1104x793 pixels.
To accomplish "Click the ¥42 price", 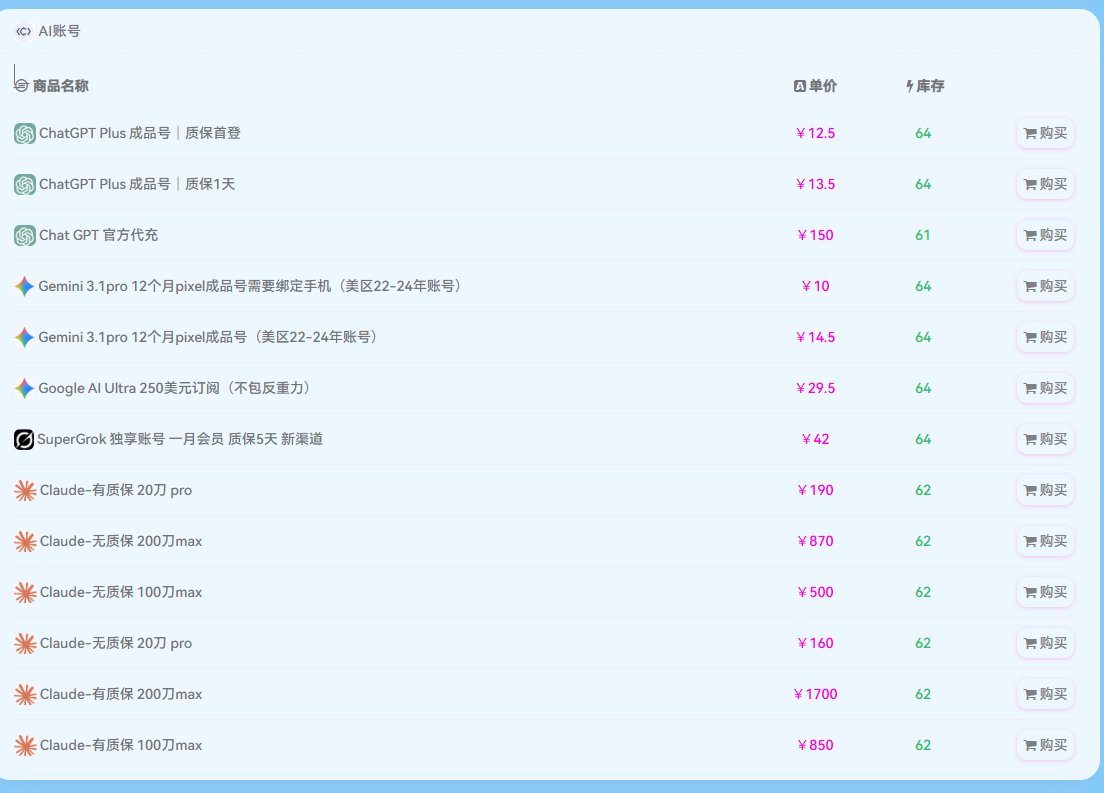I will click(x=815, y=439).
